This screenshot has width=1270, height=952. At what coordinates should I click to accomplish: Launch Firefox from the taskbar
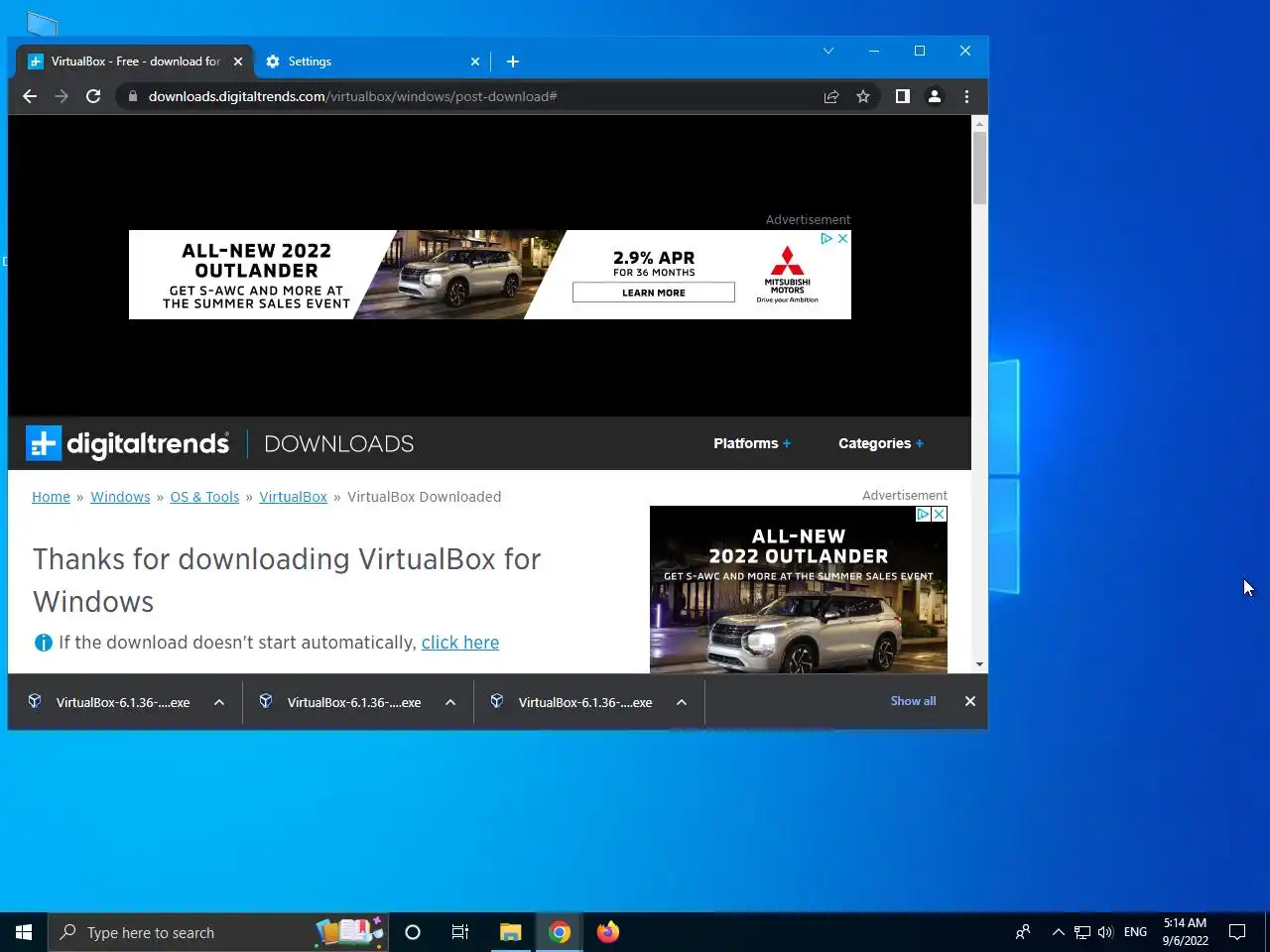coord(608,932)
